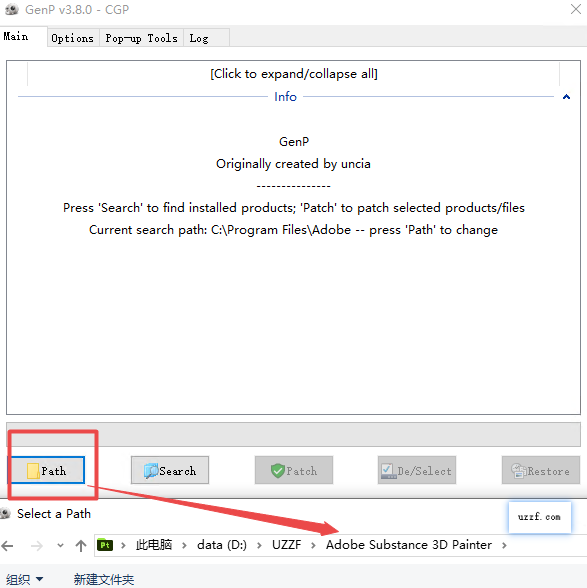Click the Search button with magnifier icon
The height and width of the screenshot is (588, 587).
coord(170,470)
